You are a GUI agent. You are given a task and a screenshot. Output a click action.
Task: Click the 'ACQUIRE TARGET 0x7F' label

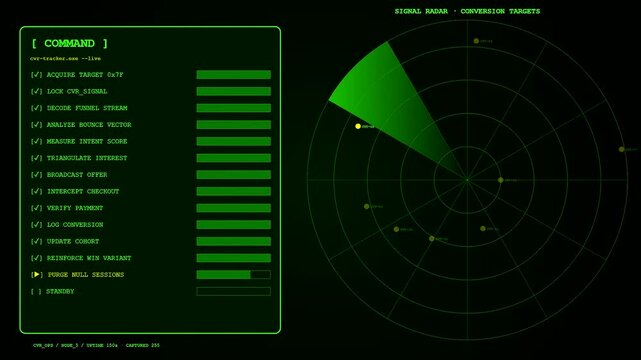pos(85,75)
